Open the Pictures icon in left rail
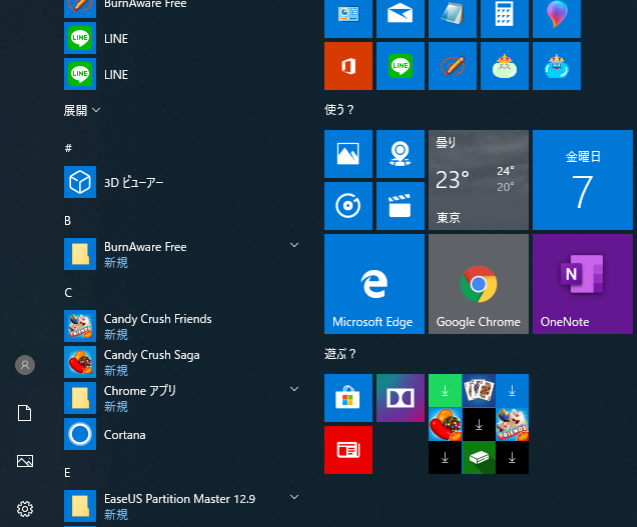Viewport: 637px width, 527px height. pos(25,461)
